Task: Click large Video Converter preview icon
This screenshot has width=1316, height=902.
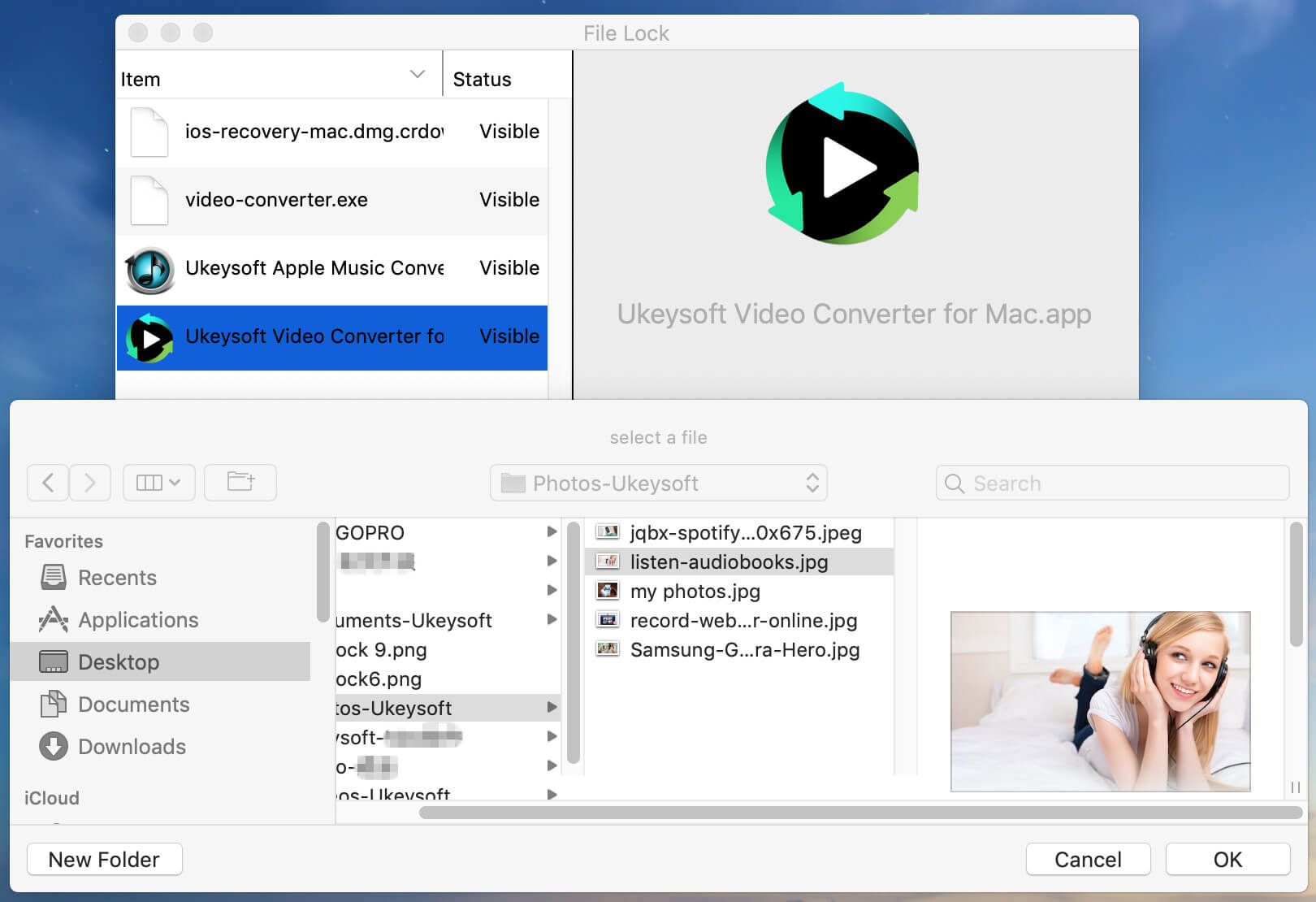Action: click(842, 163)
